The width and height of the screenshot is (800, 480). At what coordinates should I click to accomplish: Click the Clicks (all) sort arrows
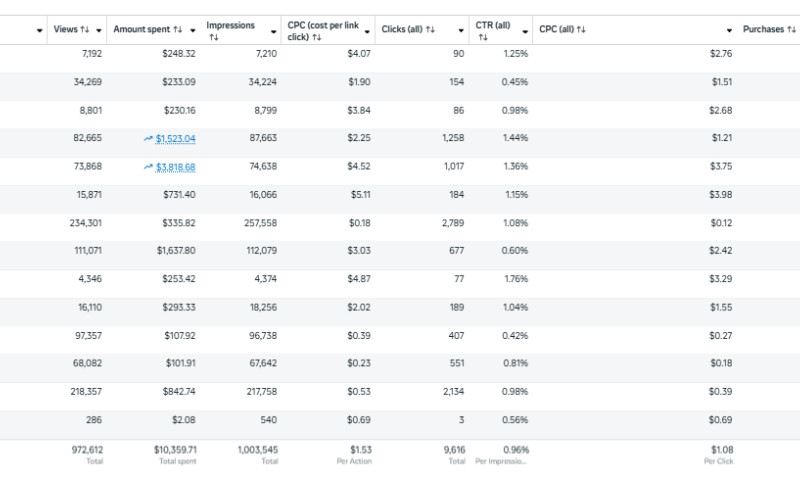pyautogui.click(x=430, y=30)
